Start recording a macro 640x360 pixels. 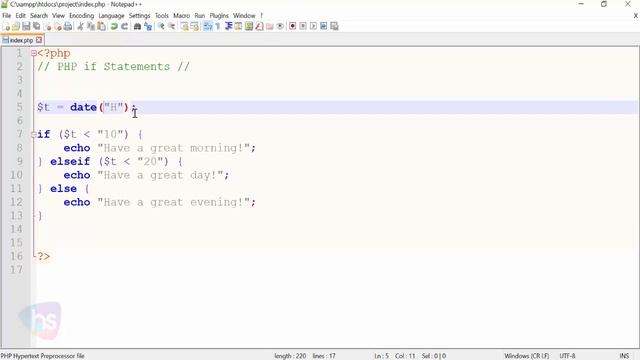tap(292, 27)
